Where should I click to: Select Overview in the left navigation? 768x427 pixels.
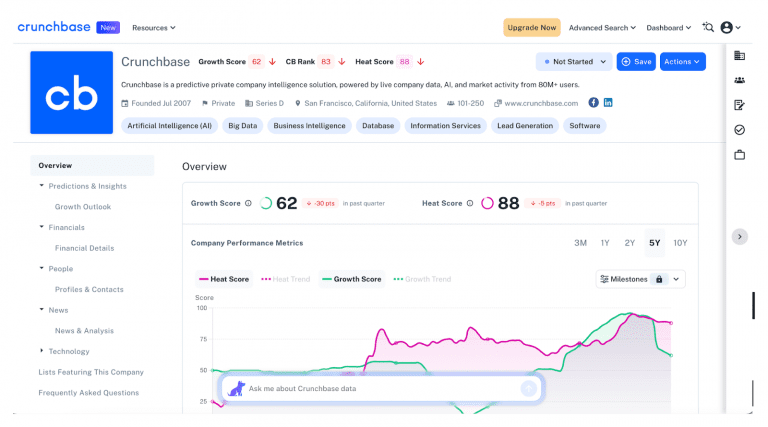click(x=92, y=166)
